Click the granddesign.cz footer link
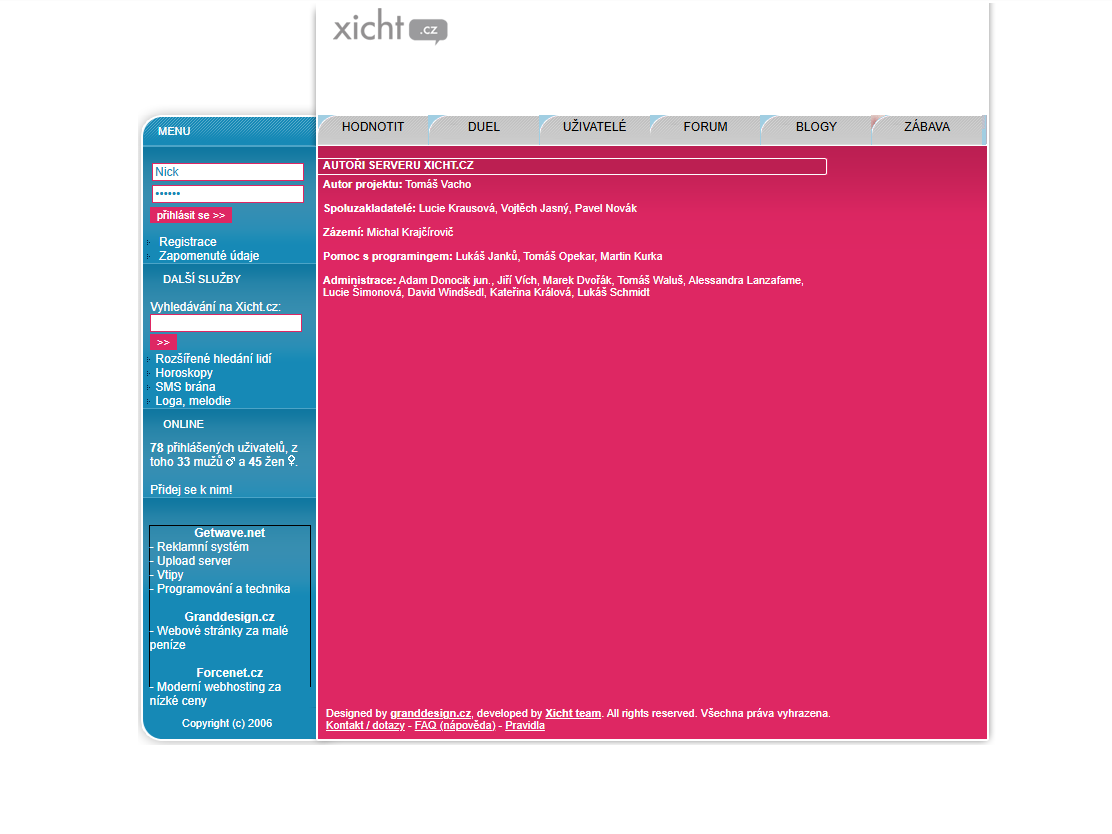 point(430,713)
